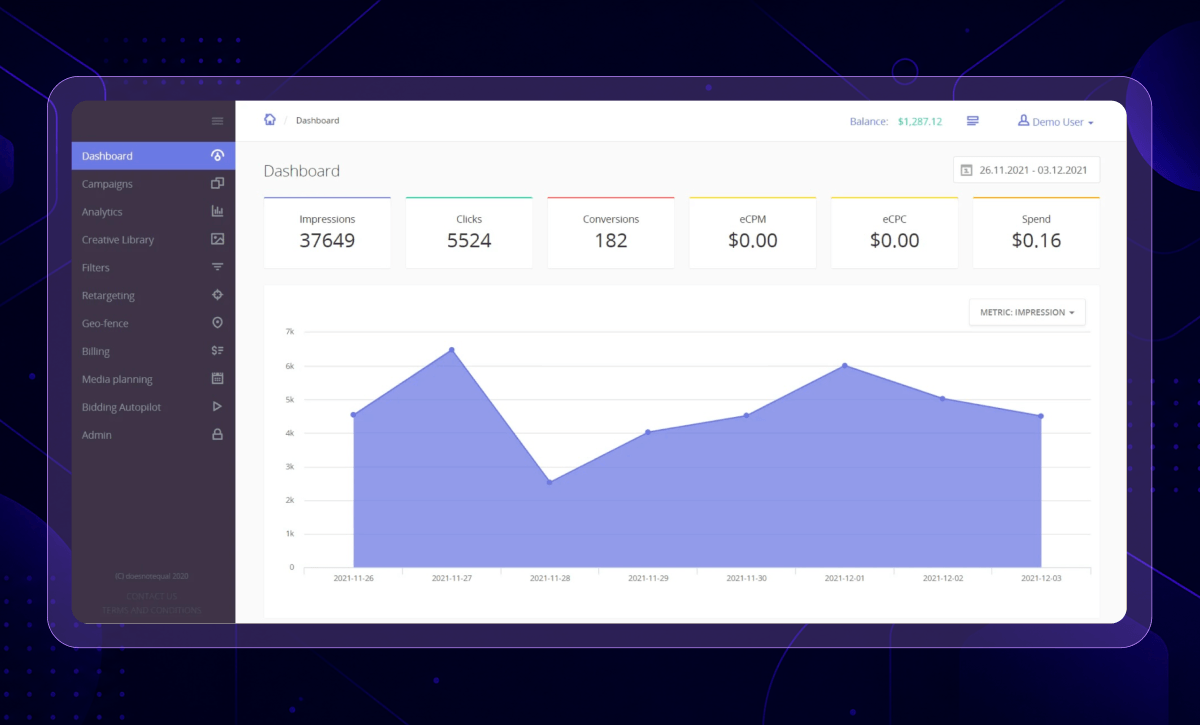Click the x-axis label 2021-12-01
1200x725 pixels.
845,578
